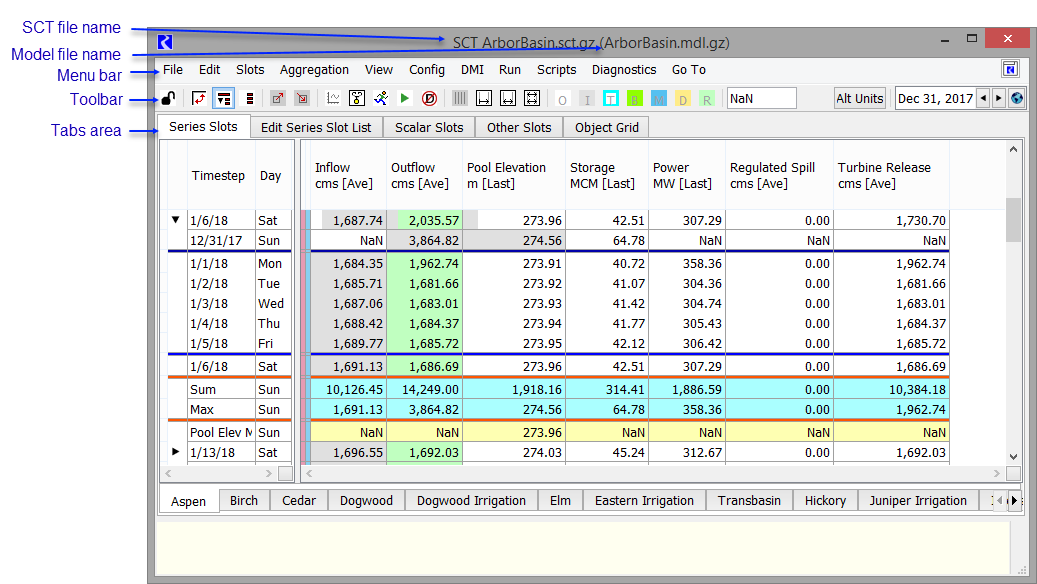Toggle the blue M flag button
The height and width of the screenshot is (584, 1037).
pos(659,98)
